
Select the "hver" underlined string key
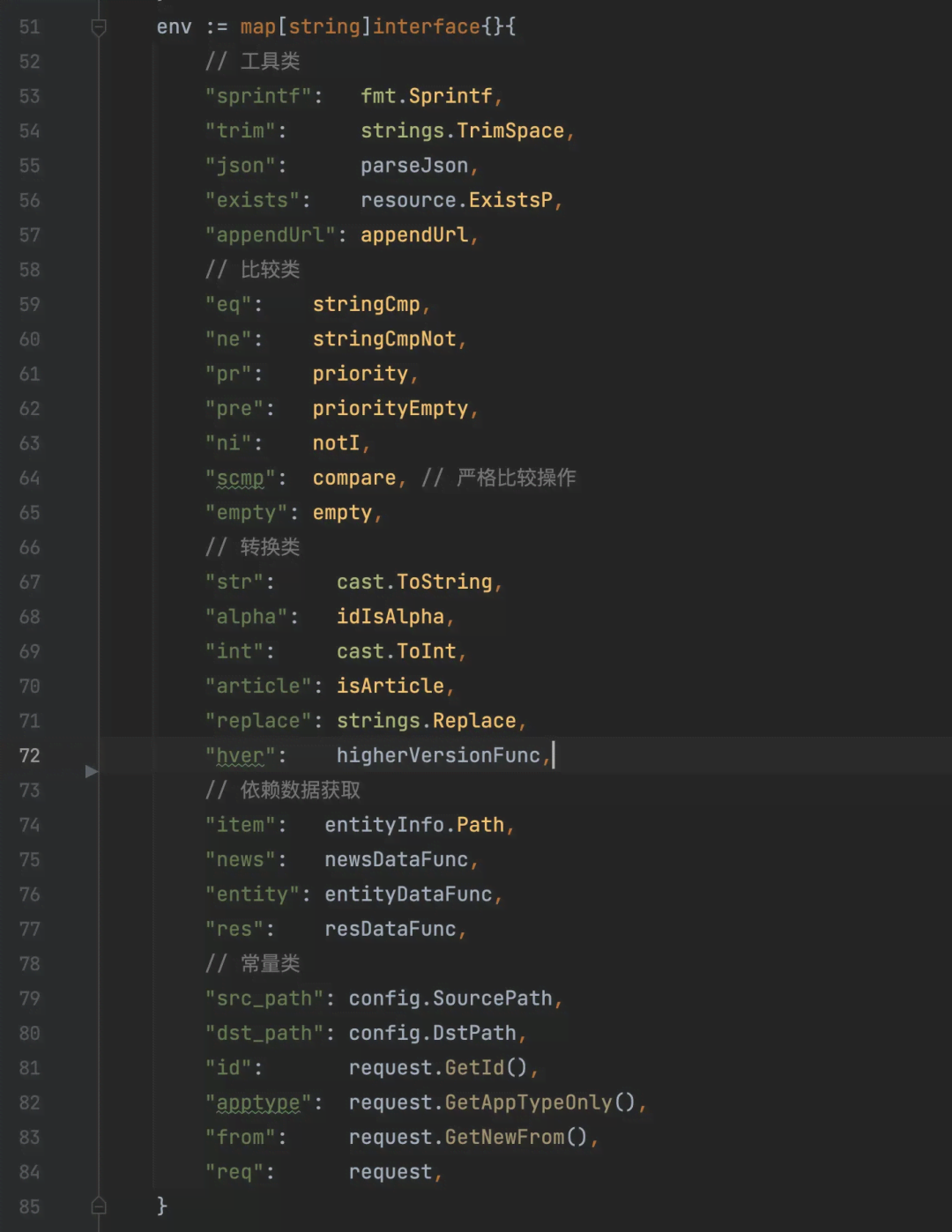click(x=240, y=755)
